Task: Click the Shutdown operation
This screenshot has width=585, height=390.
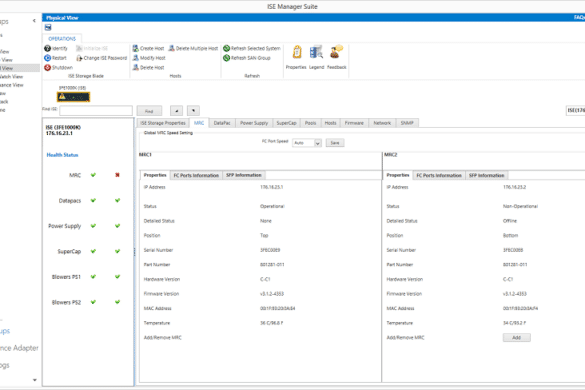Action: [x=58, y=68]
